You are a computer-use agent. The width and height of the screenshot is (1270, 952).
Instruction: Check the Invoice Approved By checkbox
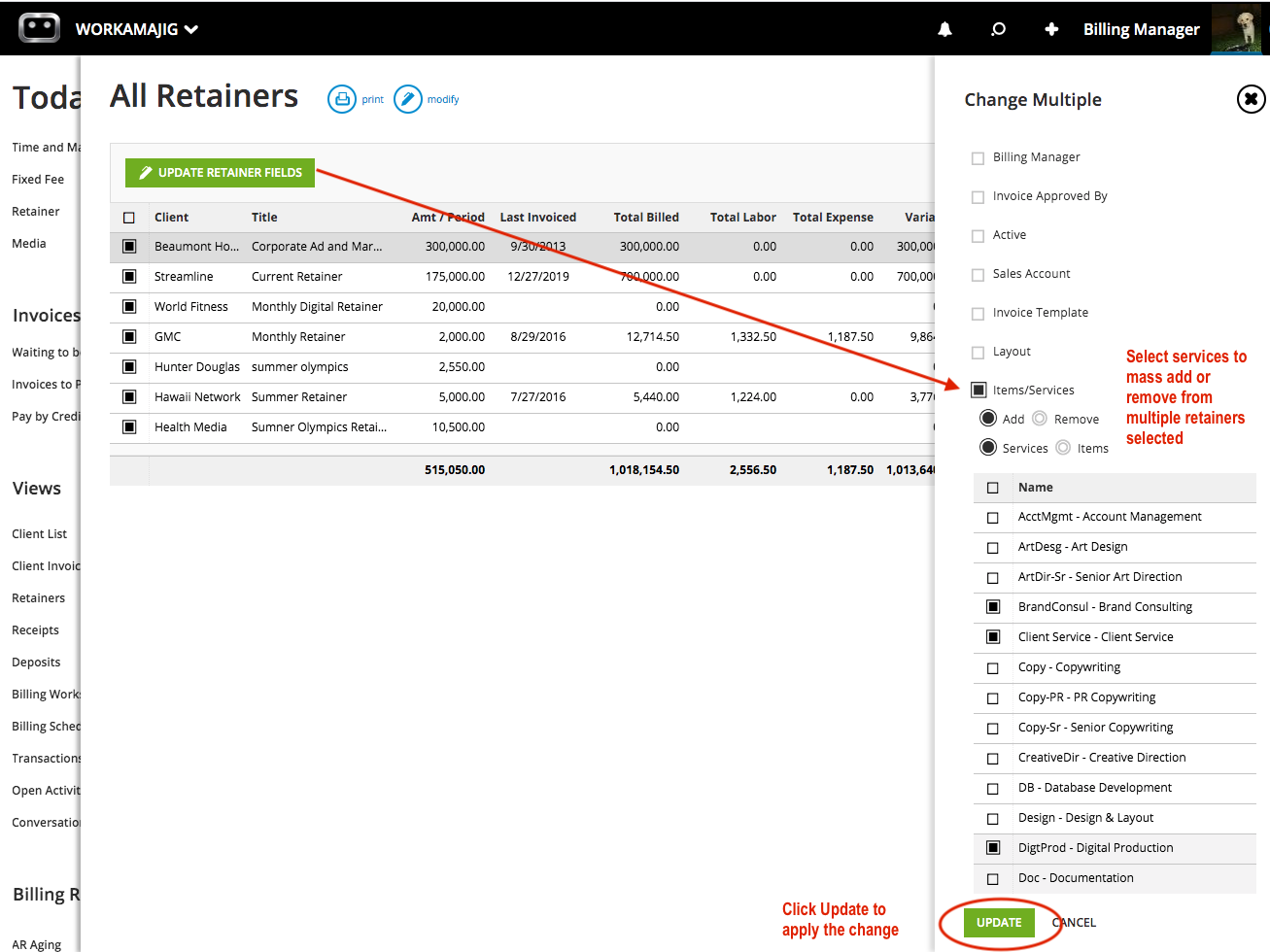[978, 197]
